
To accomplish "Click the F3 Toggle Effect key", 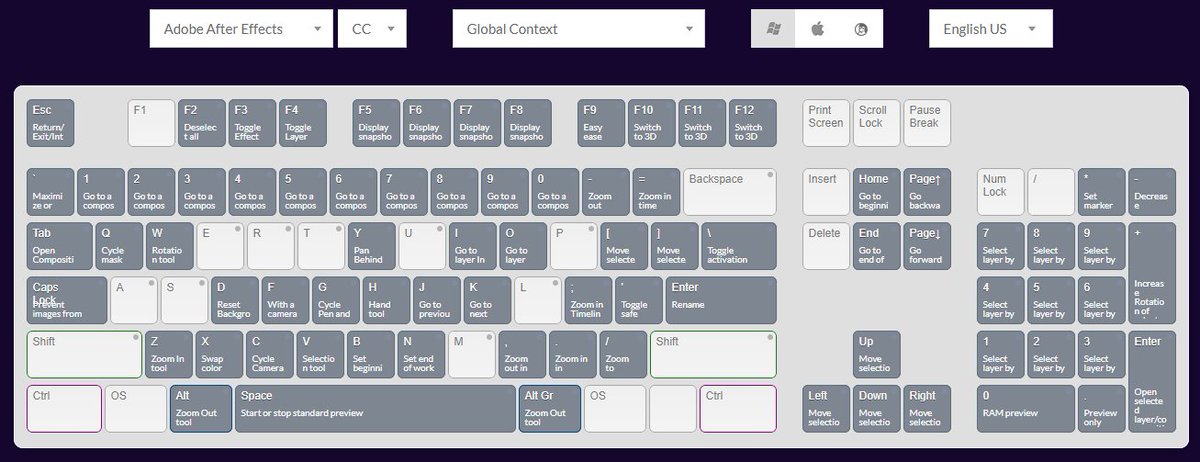I will 252,123.
